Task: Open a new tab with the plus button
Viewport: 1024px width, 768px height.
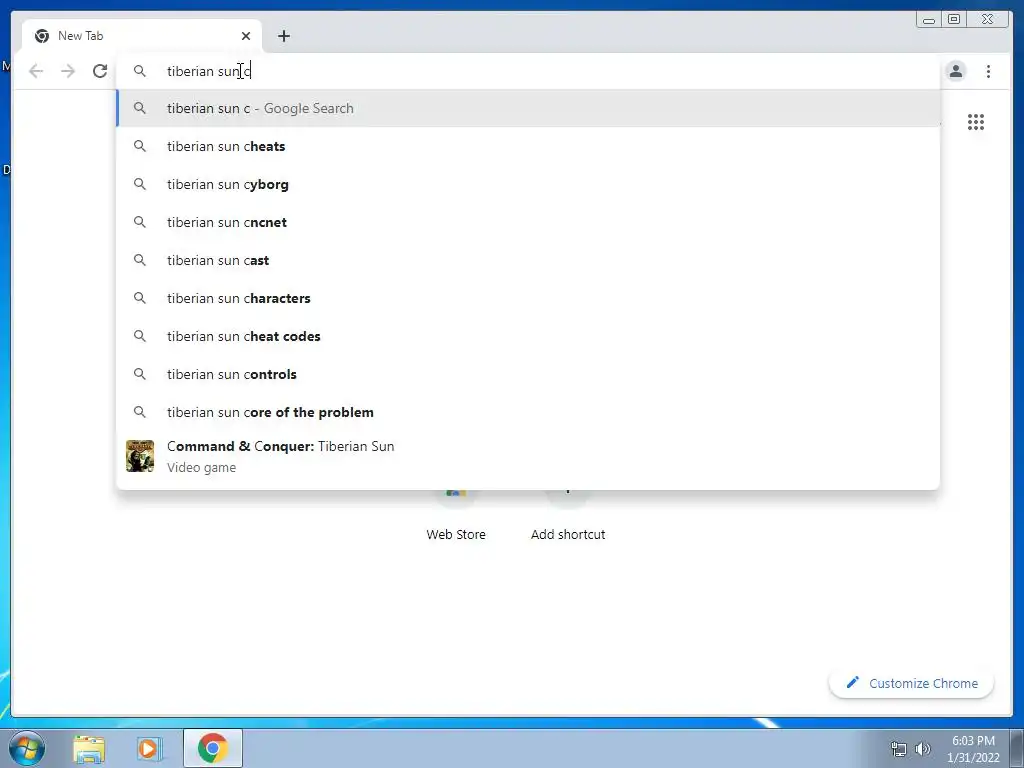Action: (x=283, y=36)
